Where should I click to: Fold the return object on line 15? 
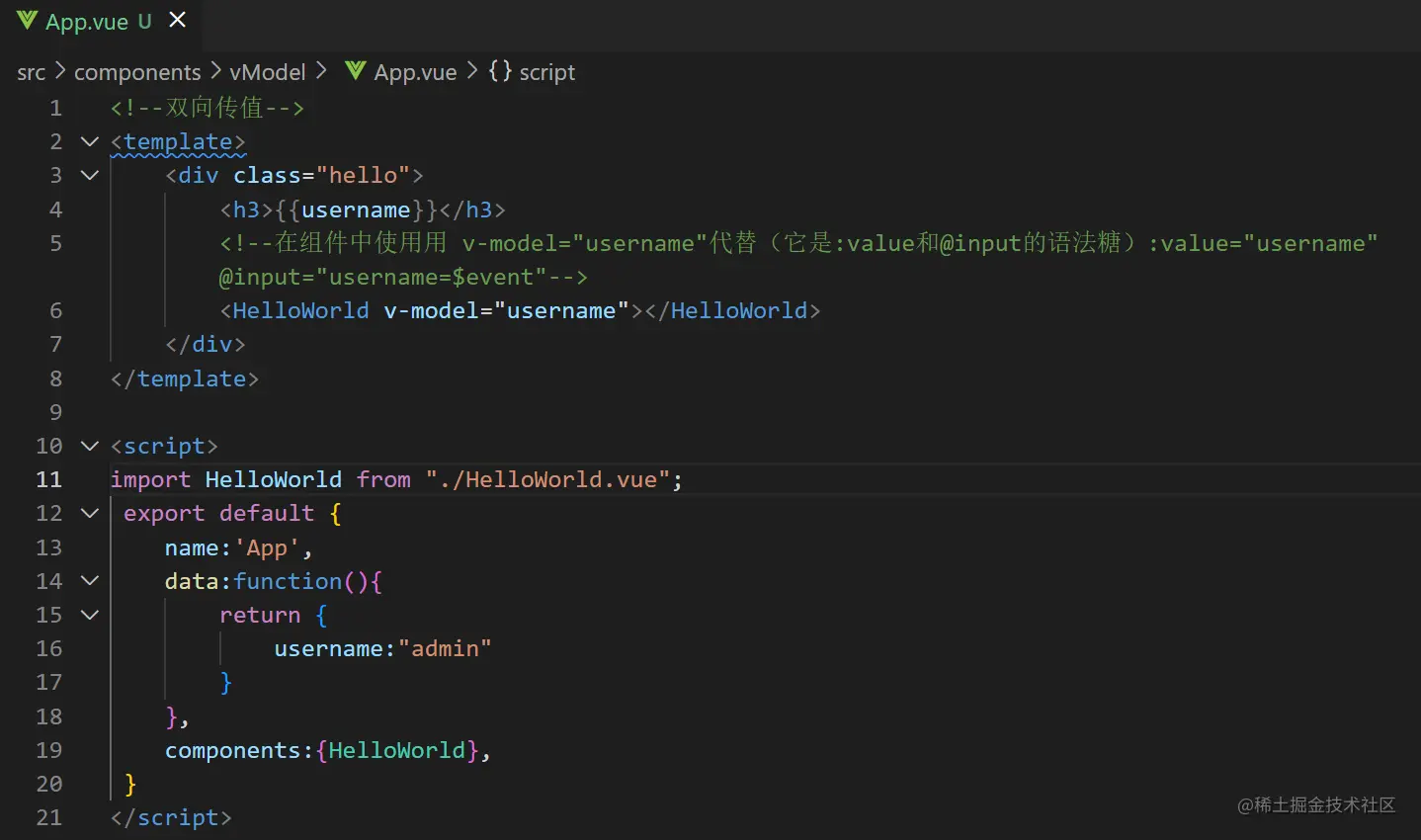tap(90, 615)
